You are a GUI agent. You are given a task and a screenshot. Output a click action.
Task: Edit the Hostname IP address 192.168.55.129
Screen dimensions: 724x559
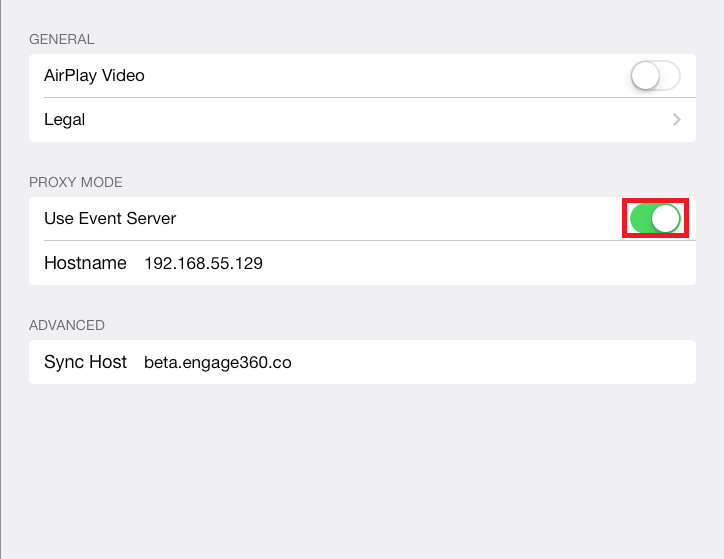click(203, 264)
